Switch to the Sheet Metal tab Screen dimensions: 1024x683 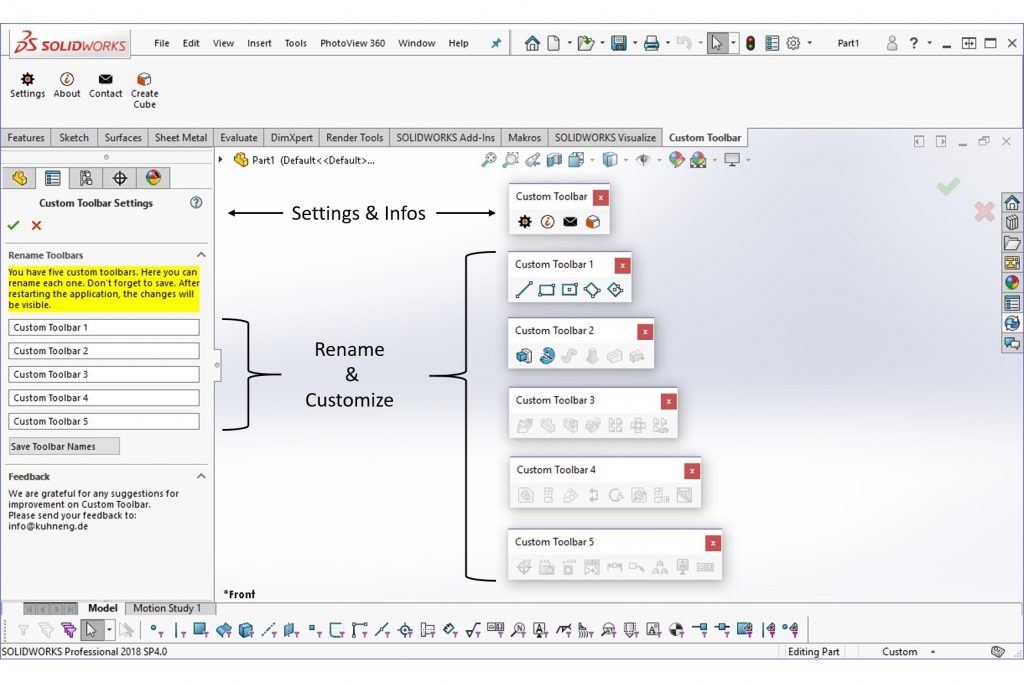(x=181, y=138)
